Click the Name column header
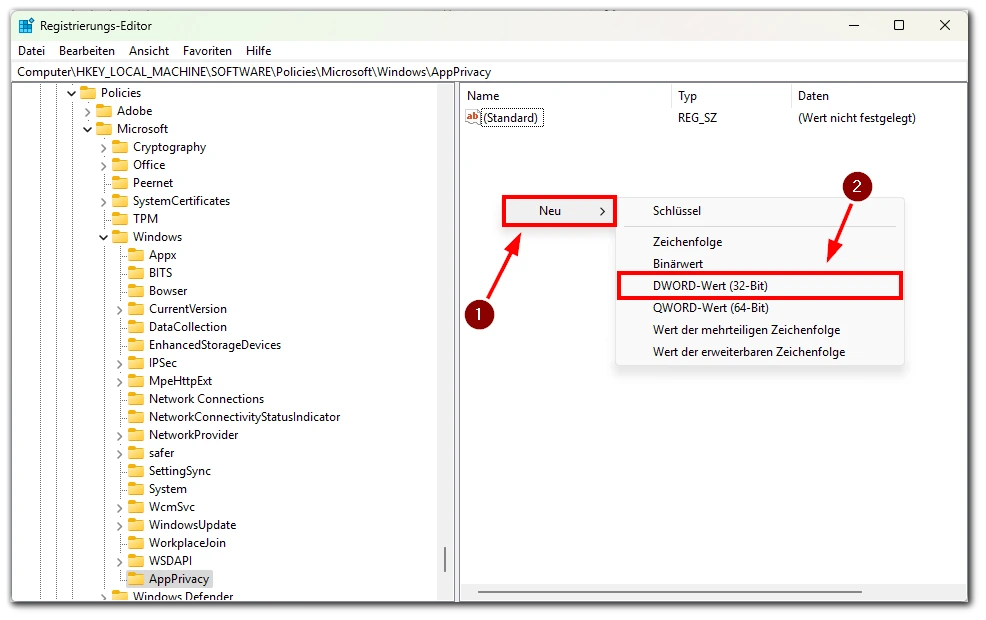This screenshot has width=986, height=620. tap(567, 96)
